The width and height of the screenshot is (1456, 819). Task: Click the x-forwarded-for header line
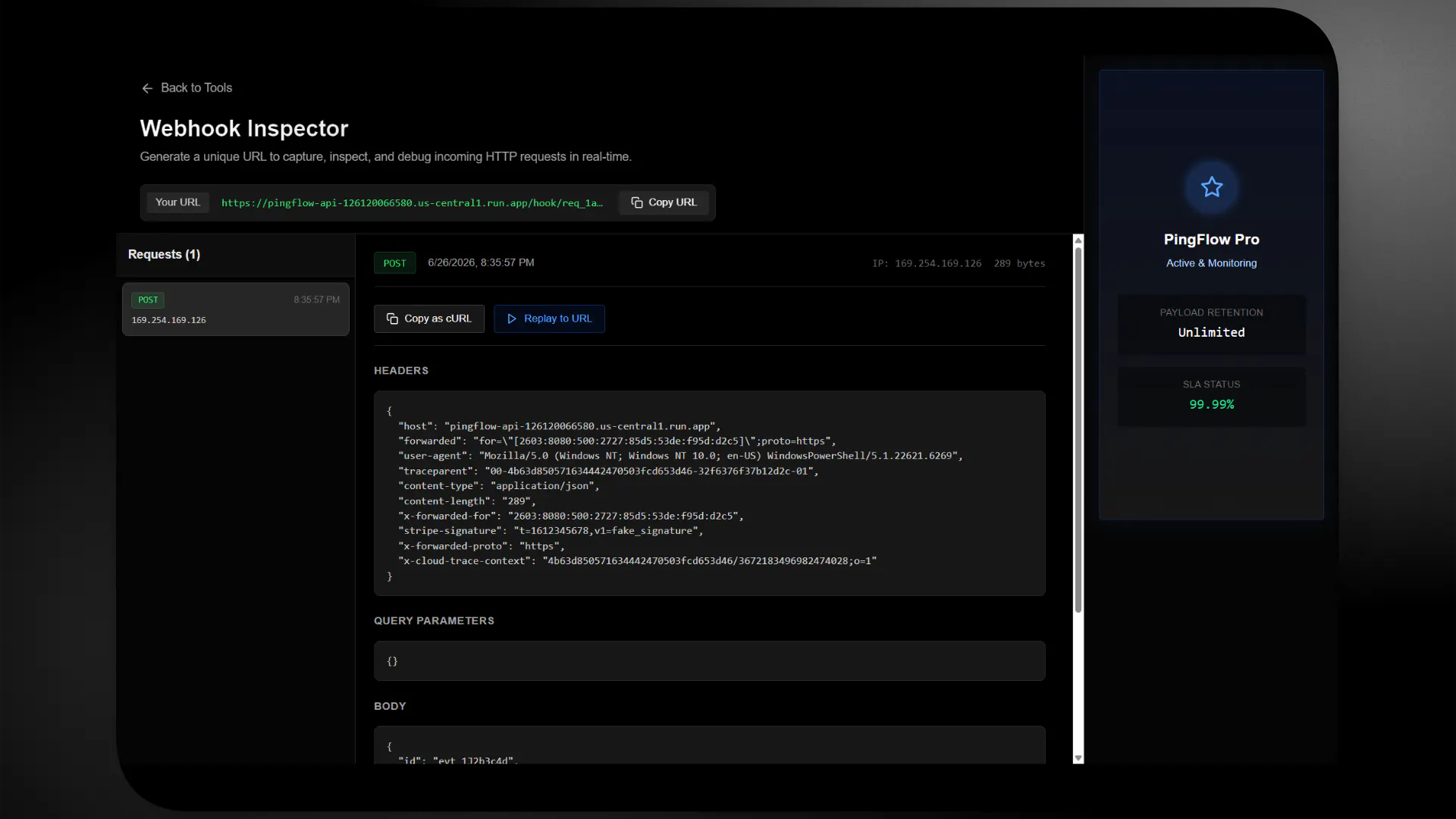(x=571, y=516)
